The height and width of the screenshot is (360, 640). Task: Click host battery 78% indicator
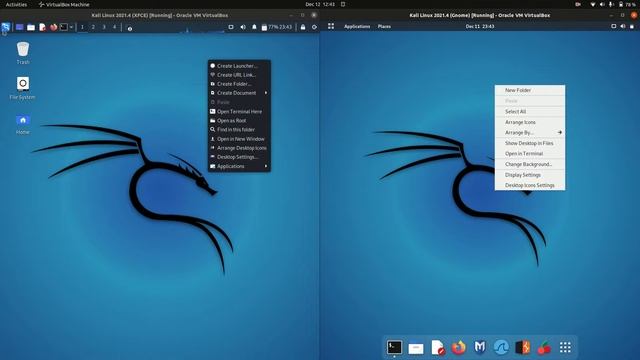[x=627, y=4]
